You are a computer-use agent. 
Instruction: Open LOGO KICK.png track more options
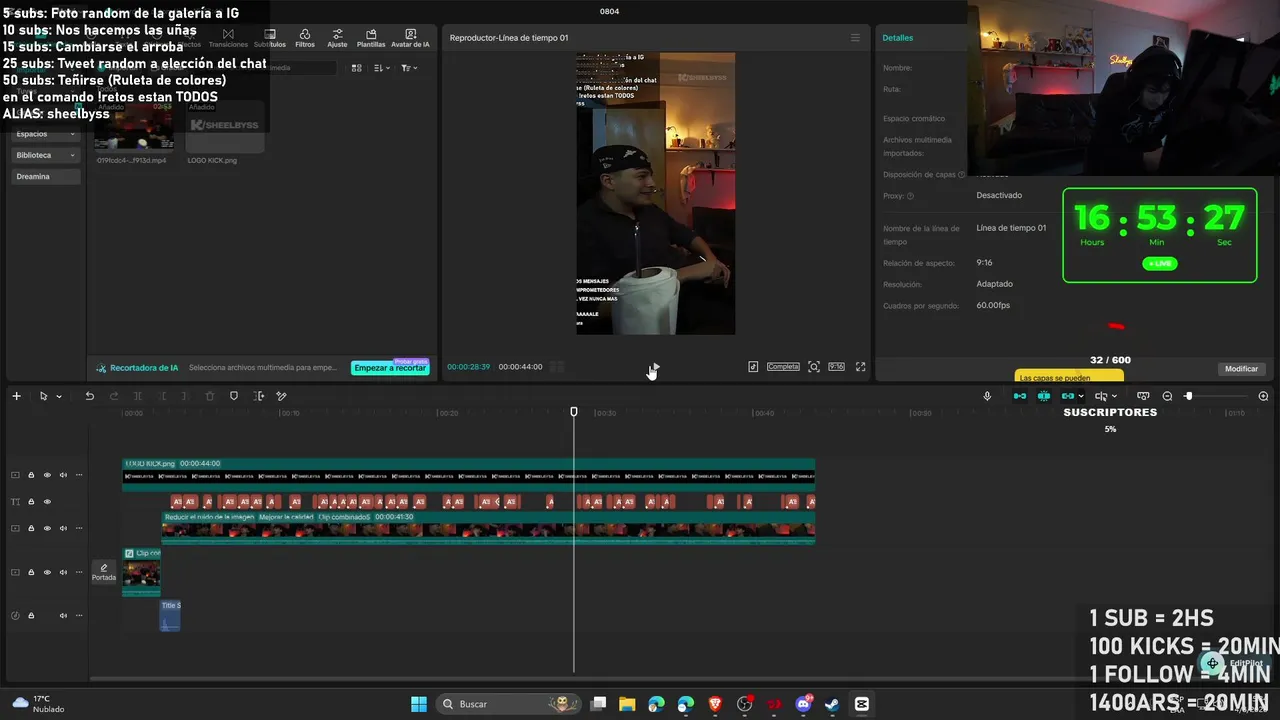tap(79, 475)
